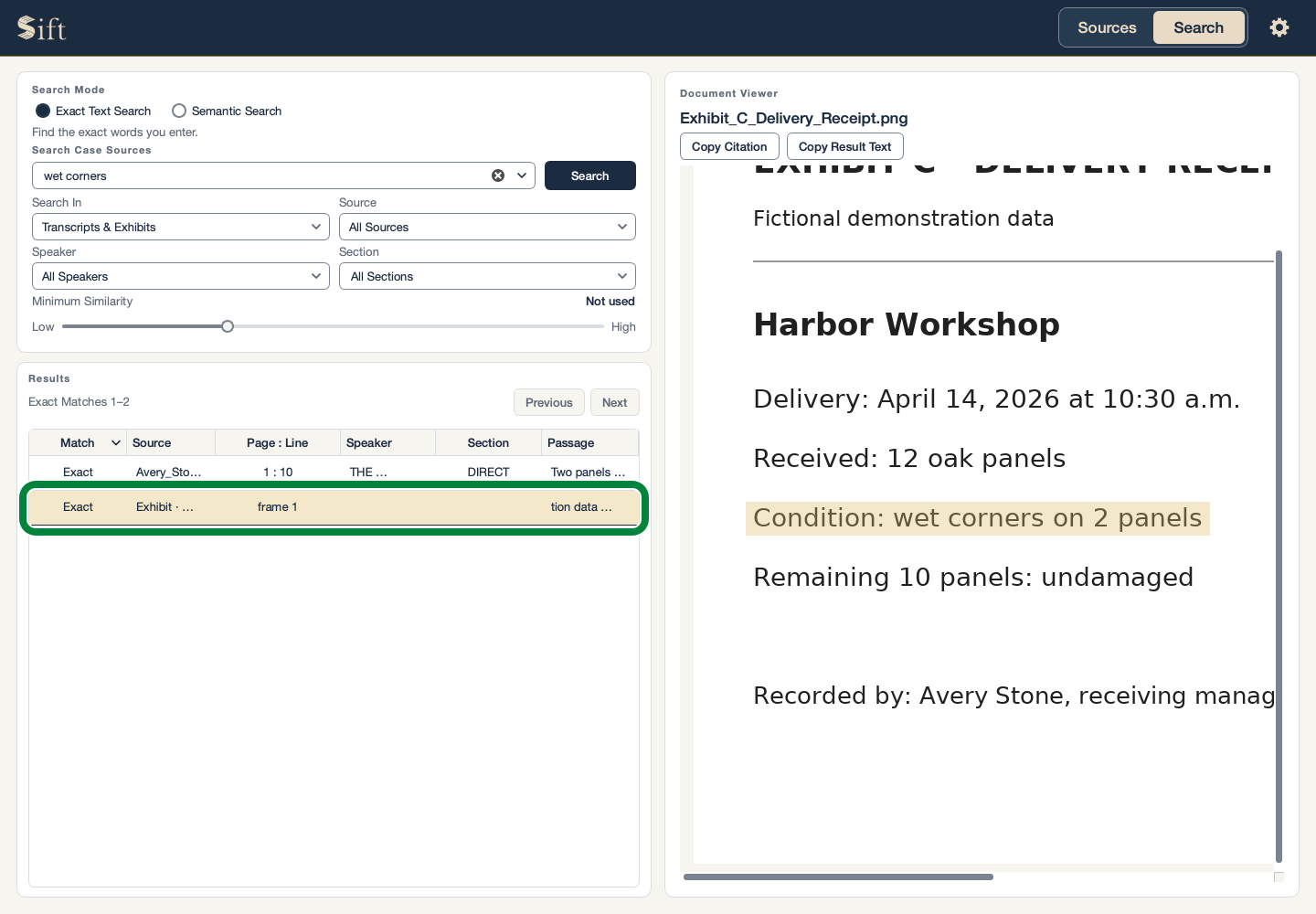Click Copy Result Text button
1316x914 pixels.
coord(845,146)
